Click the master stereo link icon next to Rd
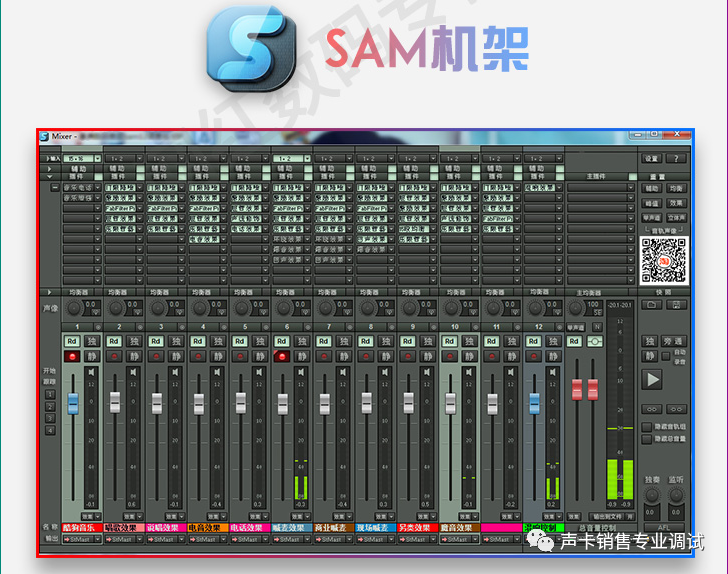Screen dimensions: 728x574 tap(594, 341)
